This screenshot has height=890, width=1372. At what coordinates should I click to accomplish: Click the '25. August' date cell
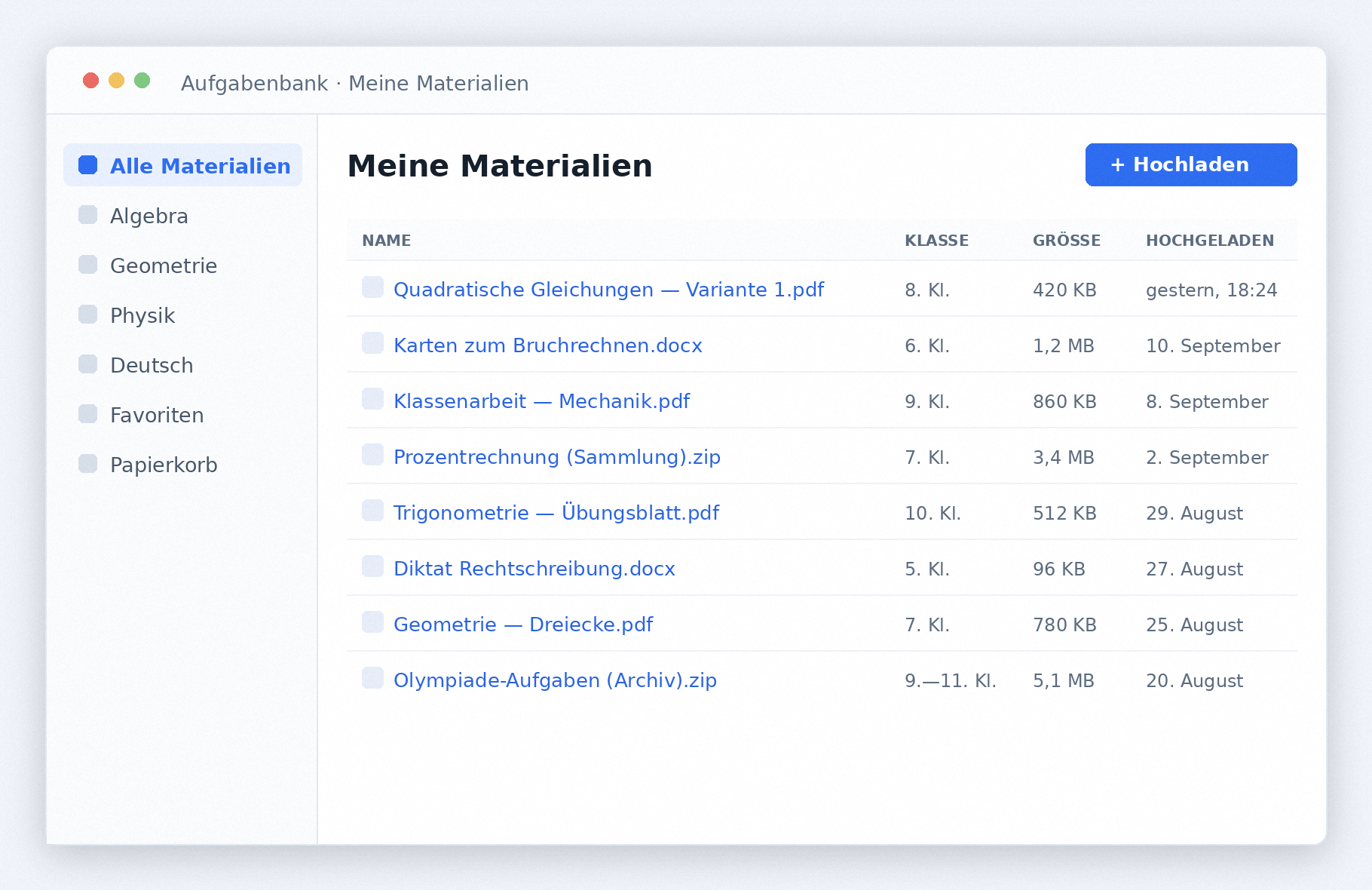(1194, 625)
